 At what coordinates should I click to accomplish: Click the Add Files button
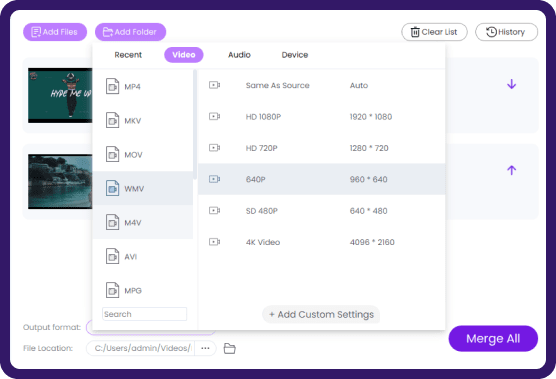pos(55,32)
